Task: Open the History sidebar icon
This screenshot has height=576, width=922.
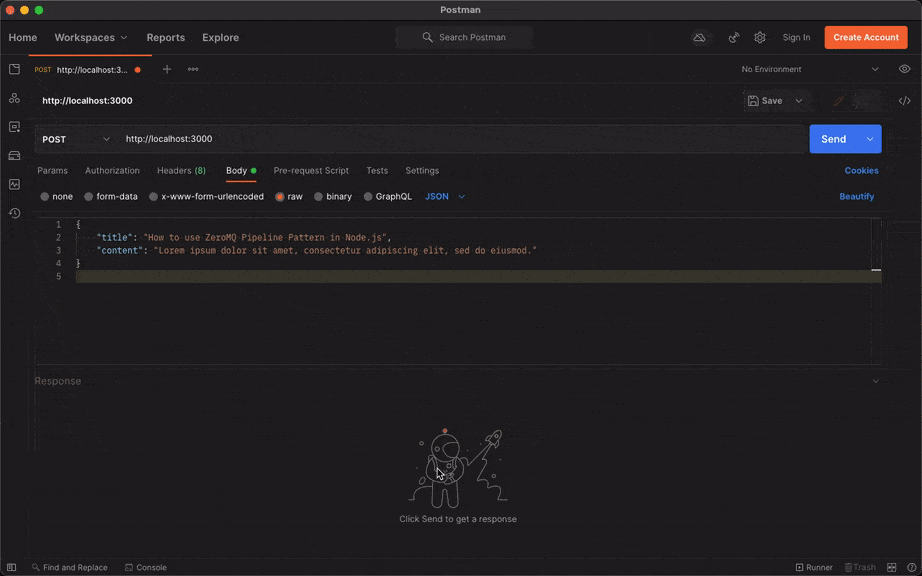Action: click(14, 213)
